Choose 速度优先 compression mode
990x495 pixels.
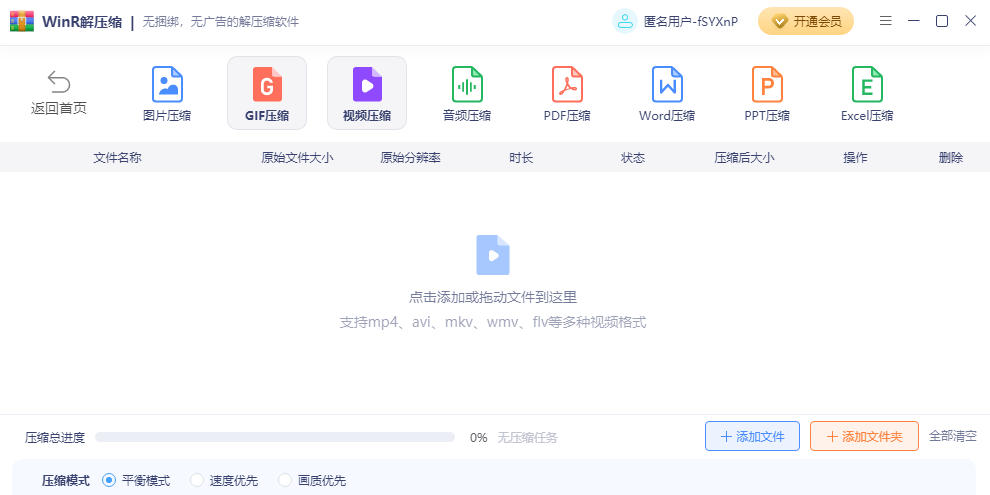[197, 481]
